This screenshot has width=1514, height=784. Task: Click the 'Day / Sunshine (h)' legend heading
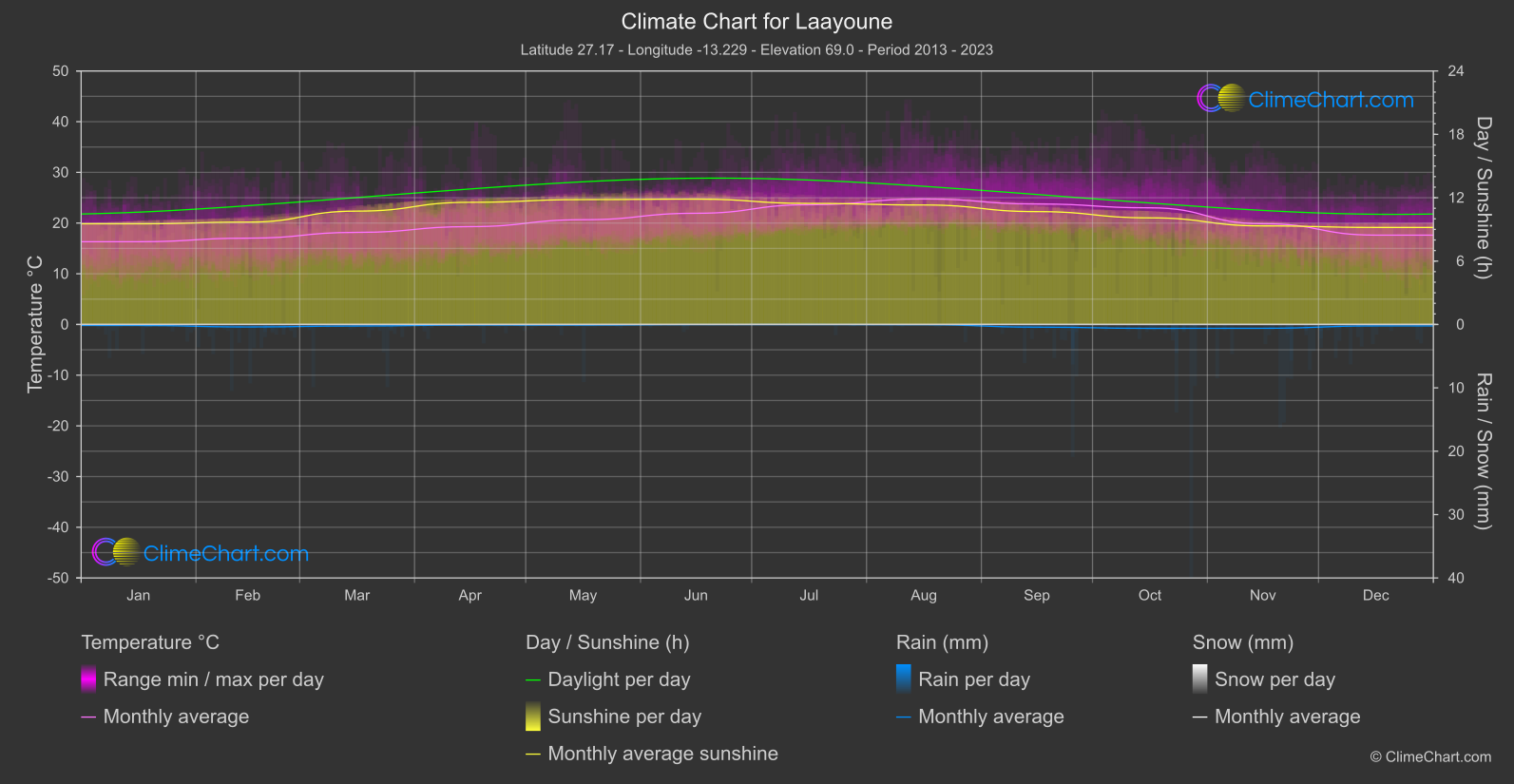click(x=607, y=642)
